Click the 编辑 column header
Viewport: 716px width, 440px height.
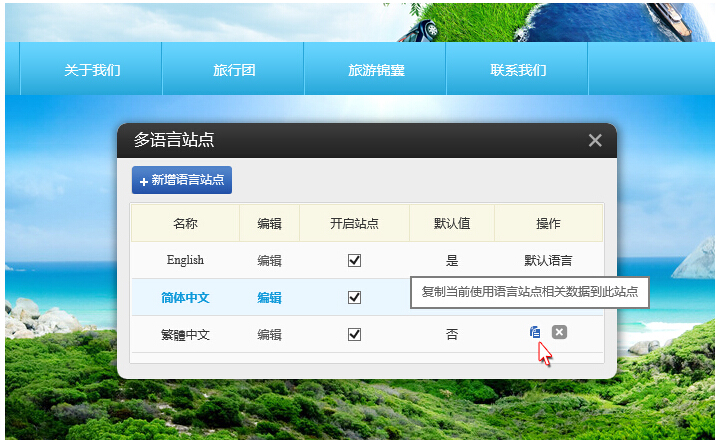click(x=269, y=223)
